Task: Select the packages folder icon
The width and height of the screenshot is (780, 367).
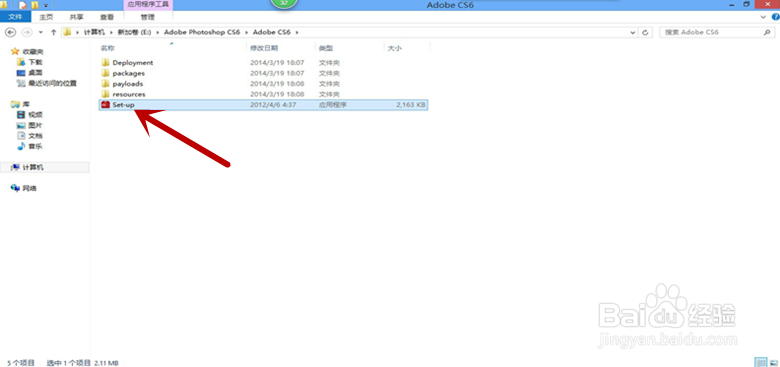Action: pyautogui.click(x=105, y=73)
